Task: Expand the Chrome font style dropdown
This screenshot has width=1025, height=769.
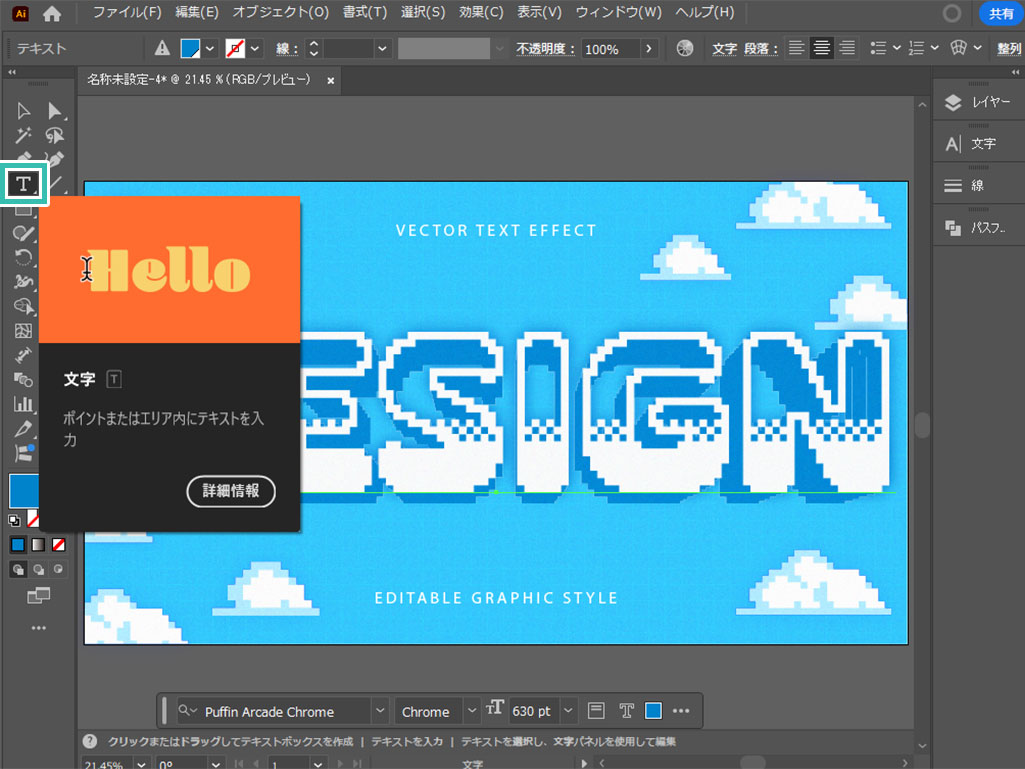Action: (x=472, y=711)
